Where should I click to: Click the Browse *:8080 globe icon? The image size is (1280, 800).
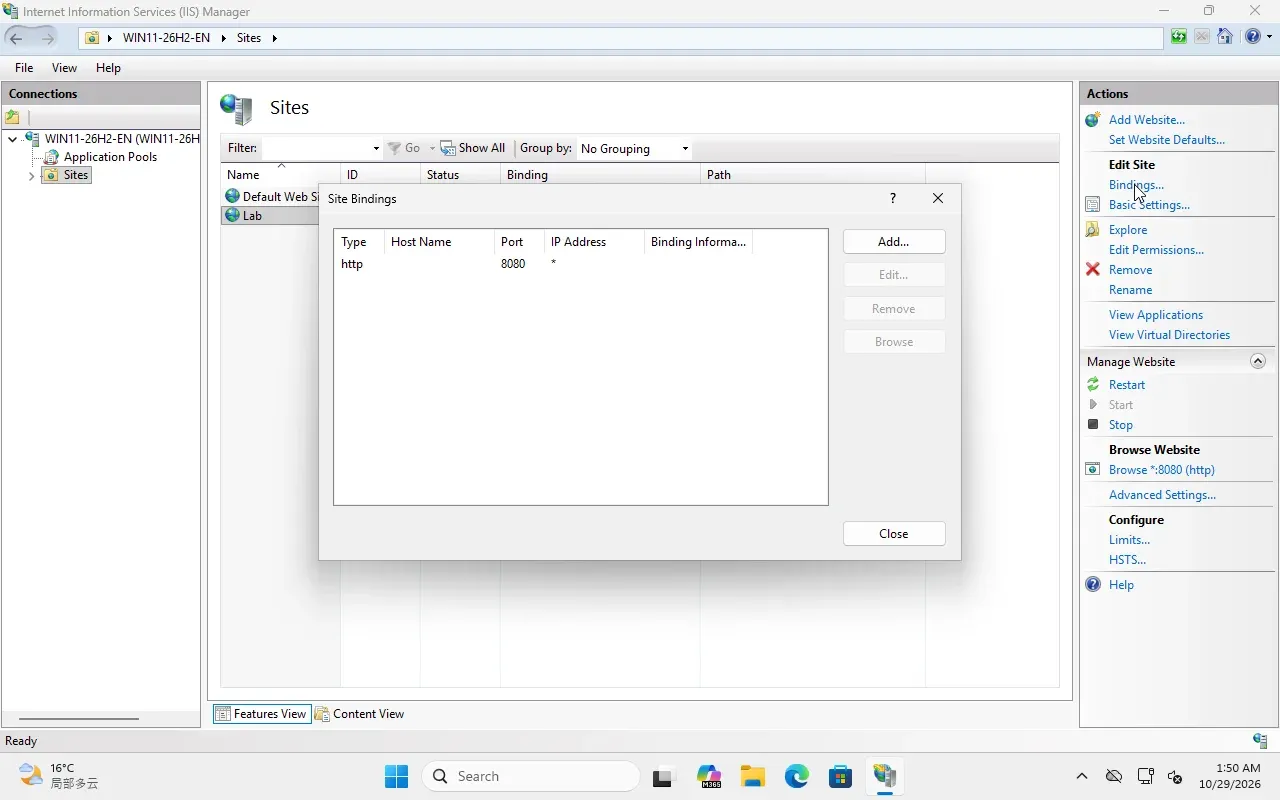click(1093, 470)
